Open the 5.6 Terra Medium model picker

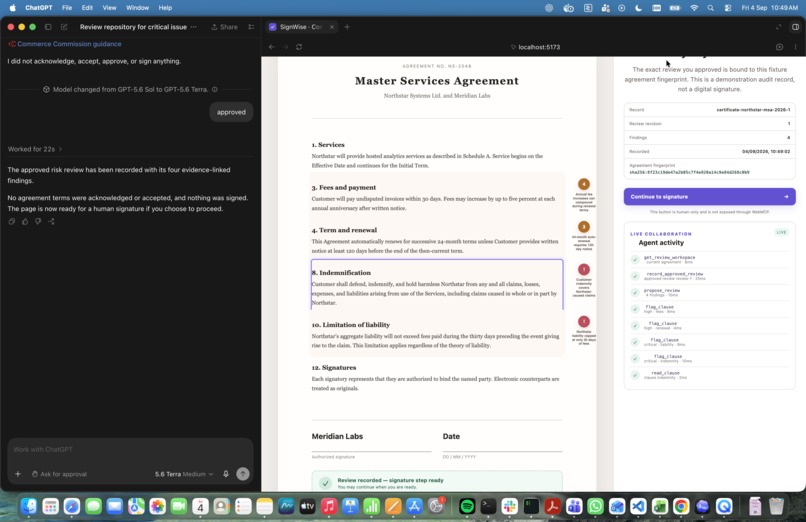click(184, 474)
